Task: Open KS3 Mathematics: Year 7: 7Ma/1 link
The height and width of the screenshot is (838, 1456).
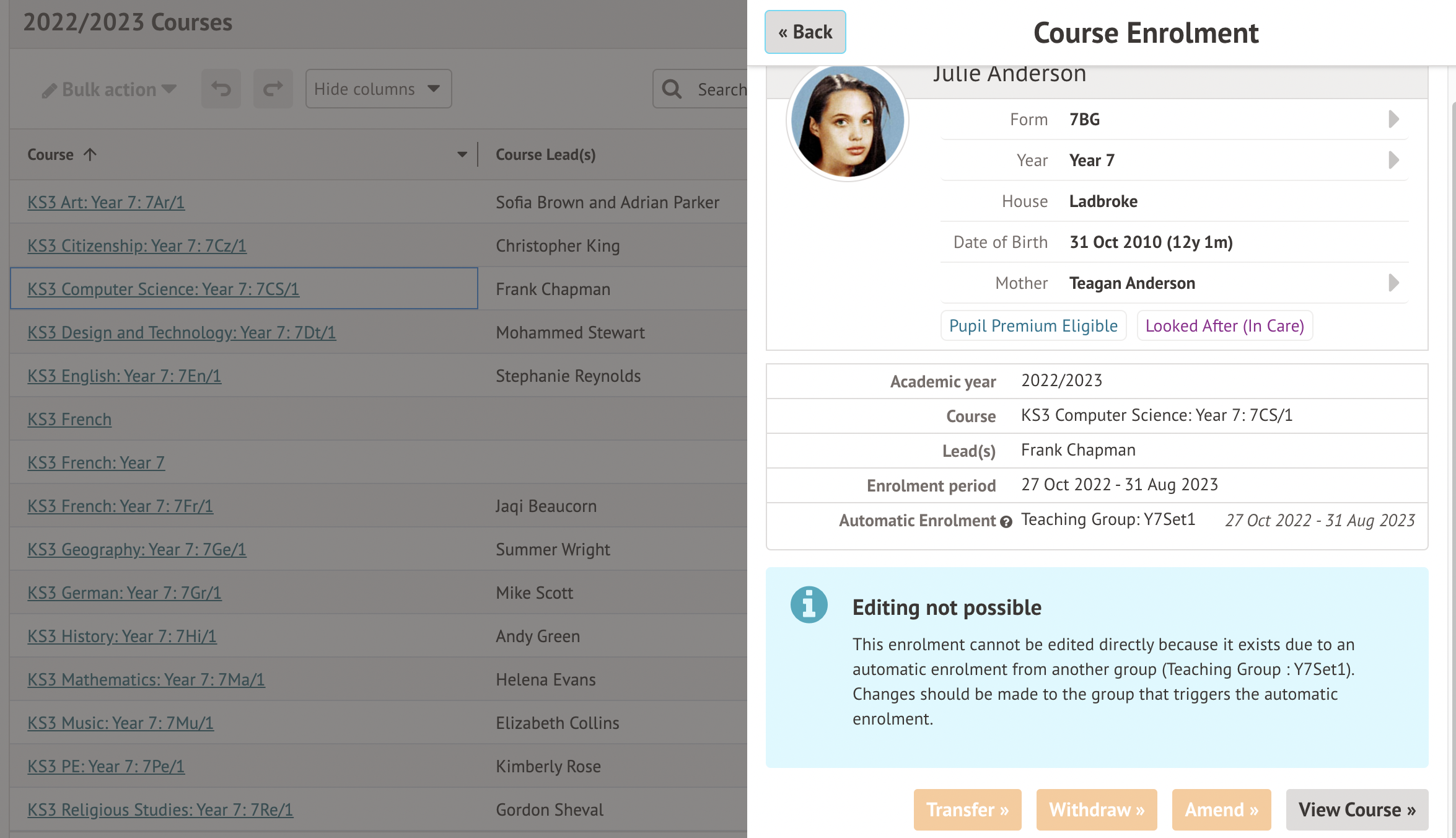Action: tap(146, 679)
